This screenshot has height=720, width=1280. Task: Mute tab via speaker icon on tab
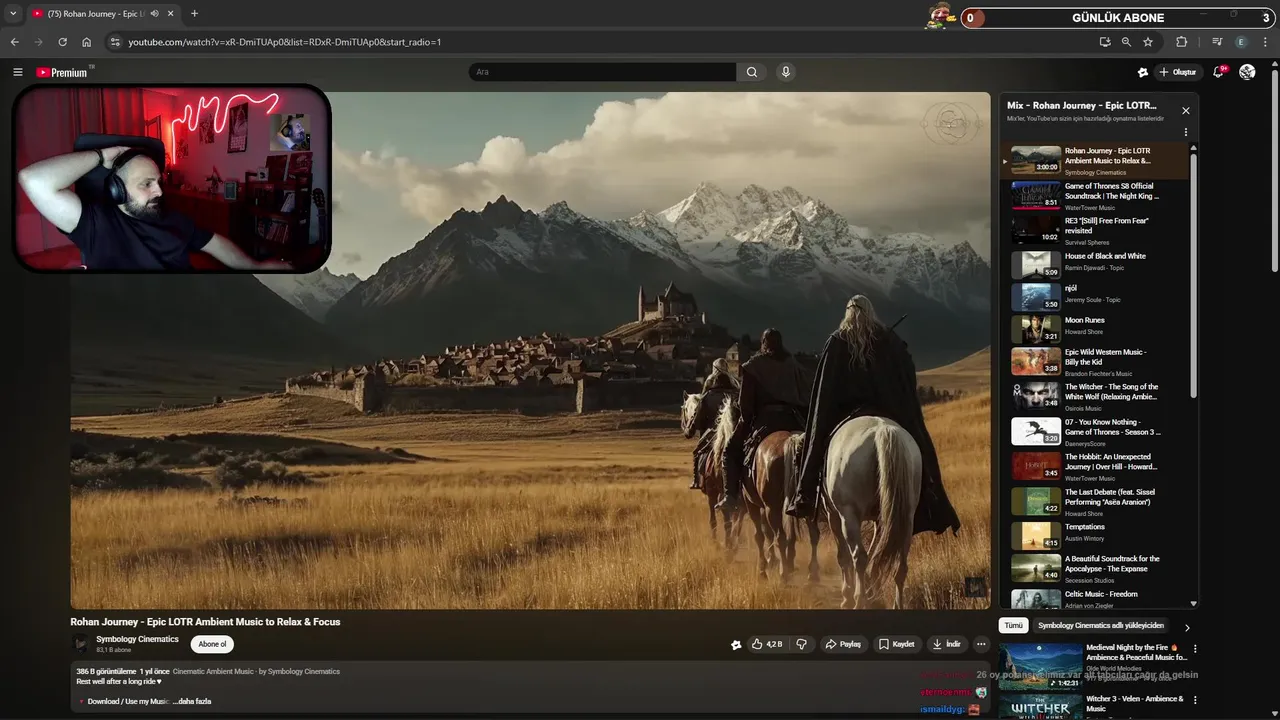[x=154, y=14]
